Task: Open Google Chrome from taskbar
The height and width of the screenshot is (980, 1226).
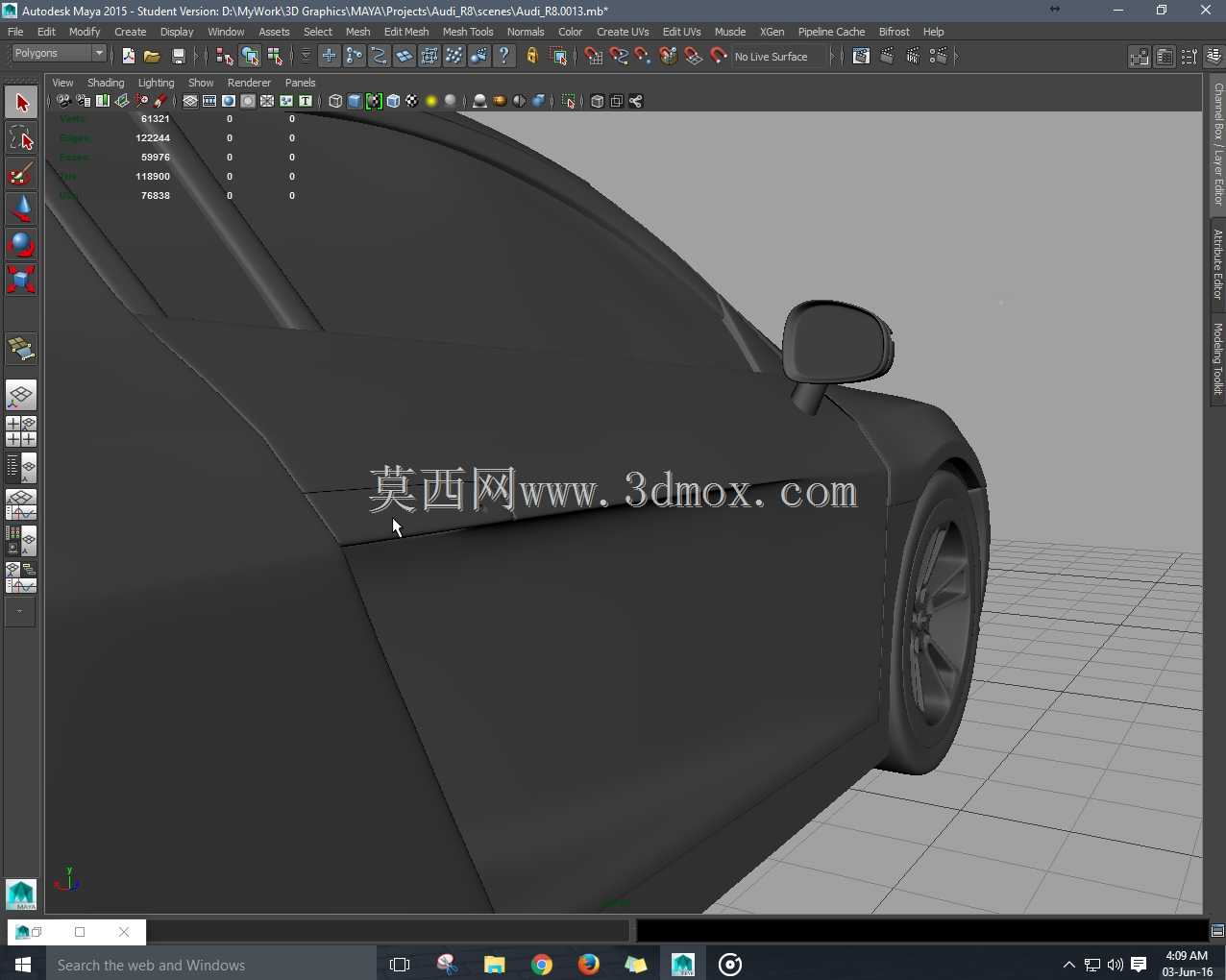Action: 542,965
